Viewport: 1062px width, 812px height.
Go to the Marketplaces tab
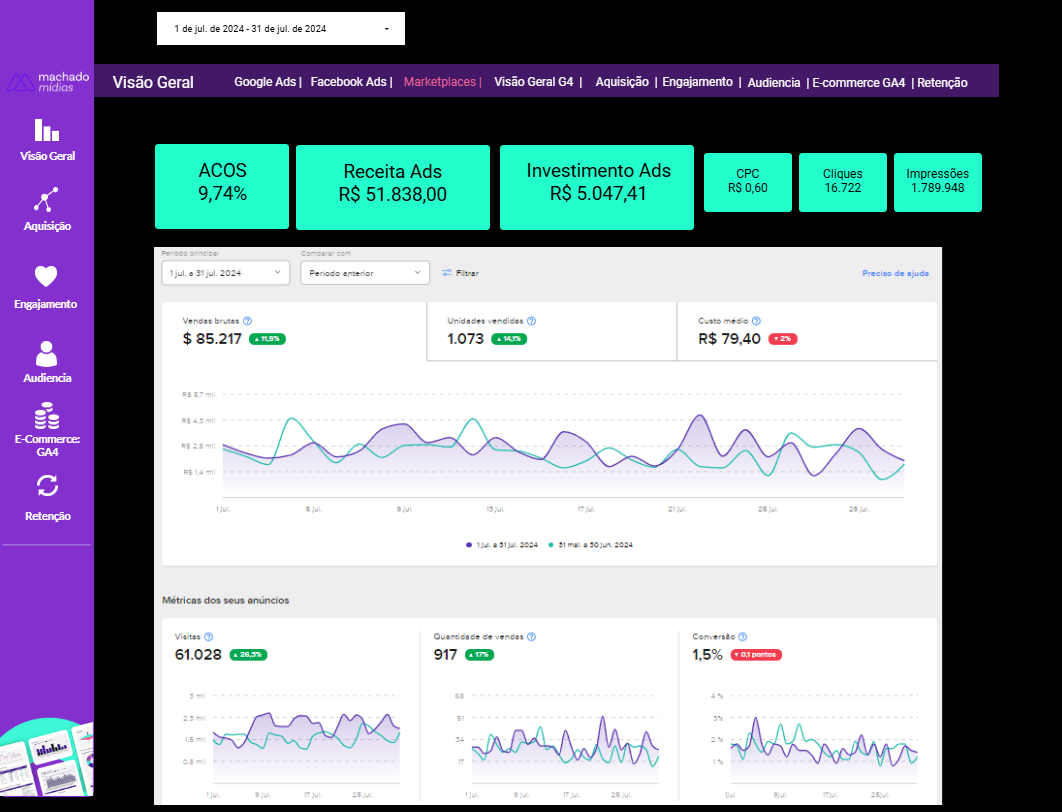click(439, 82)
